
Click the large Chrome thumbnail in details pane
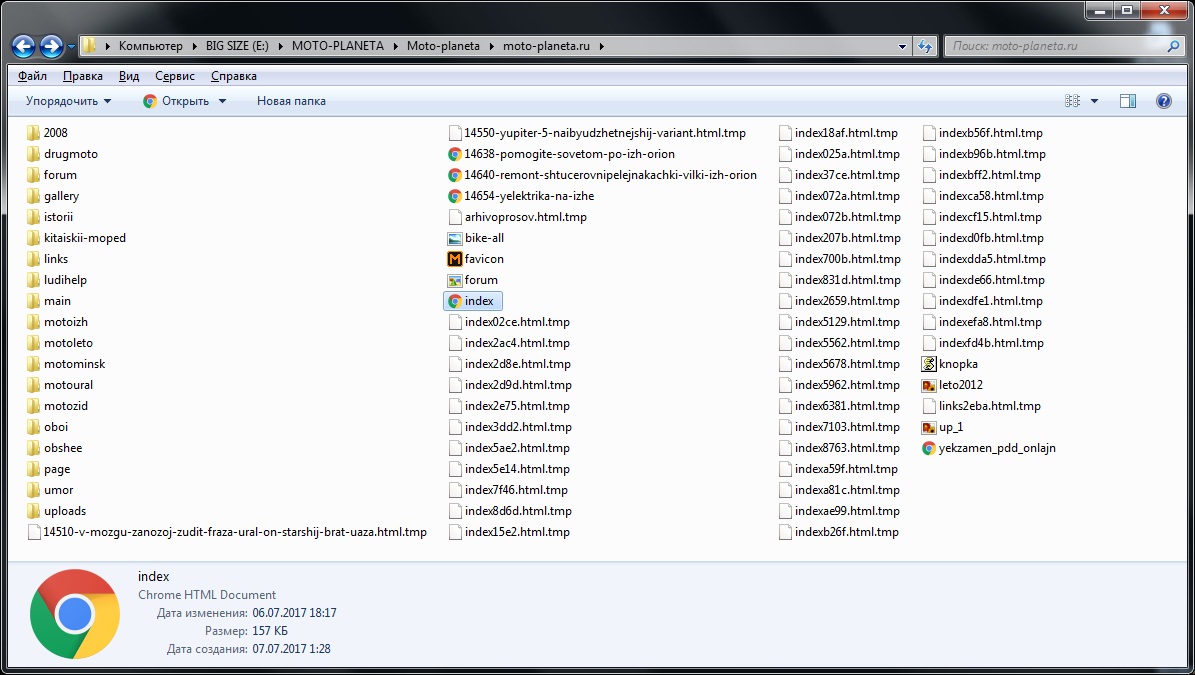[x=75, y=614]
